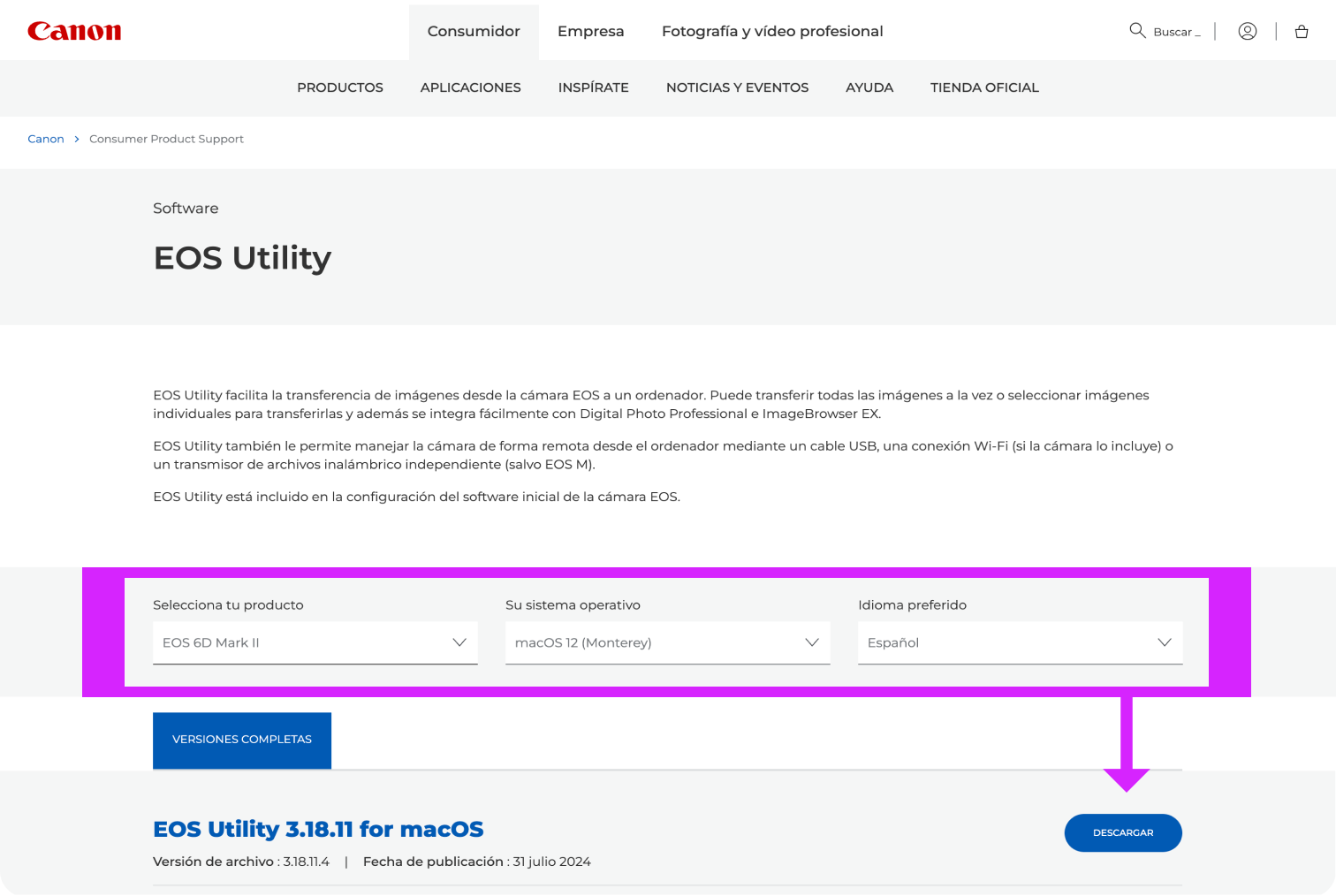This screenshot has width=1336, height=896.
Task: Select the VERSIONES COMPLETAS tab
Action: [242, 740]
